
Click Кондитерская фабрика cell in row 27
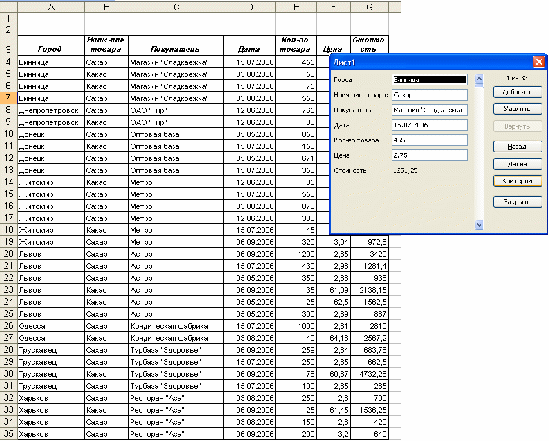pyautogui.click(x=176, y=338)
